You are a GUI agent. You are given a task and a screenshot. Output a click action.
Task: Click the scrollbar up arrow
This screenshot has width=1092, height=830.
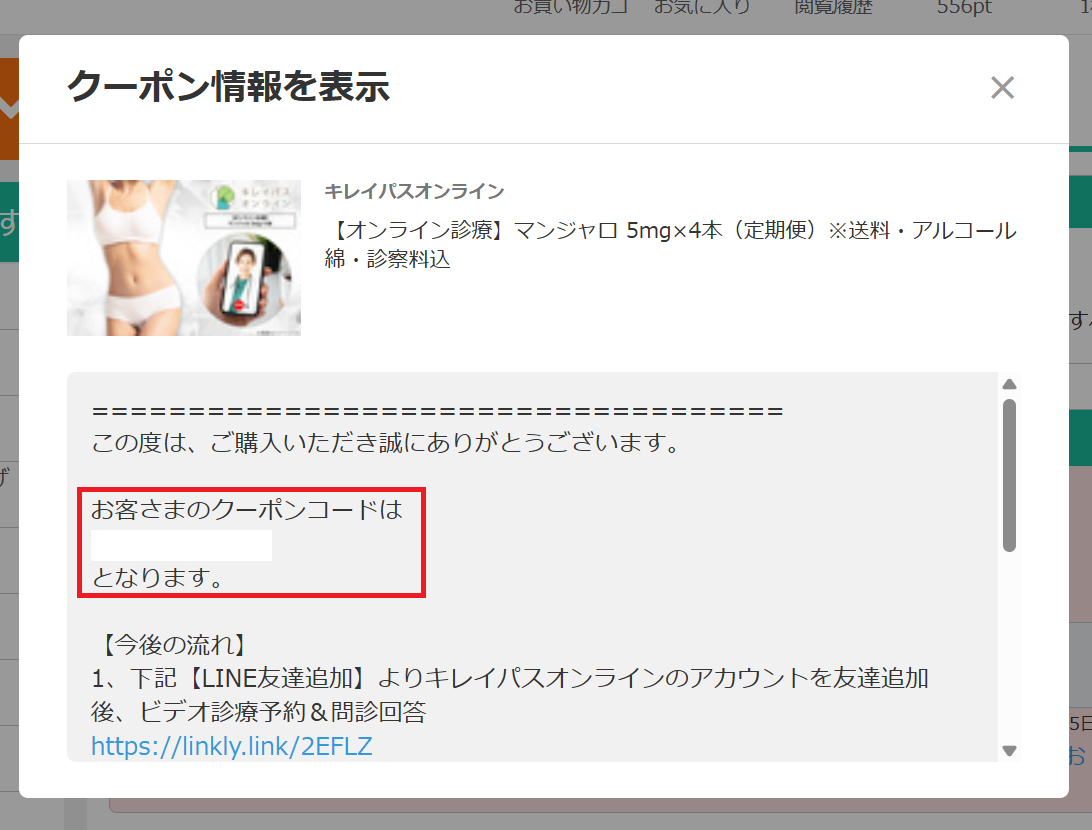point(1009,384)
